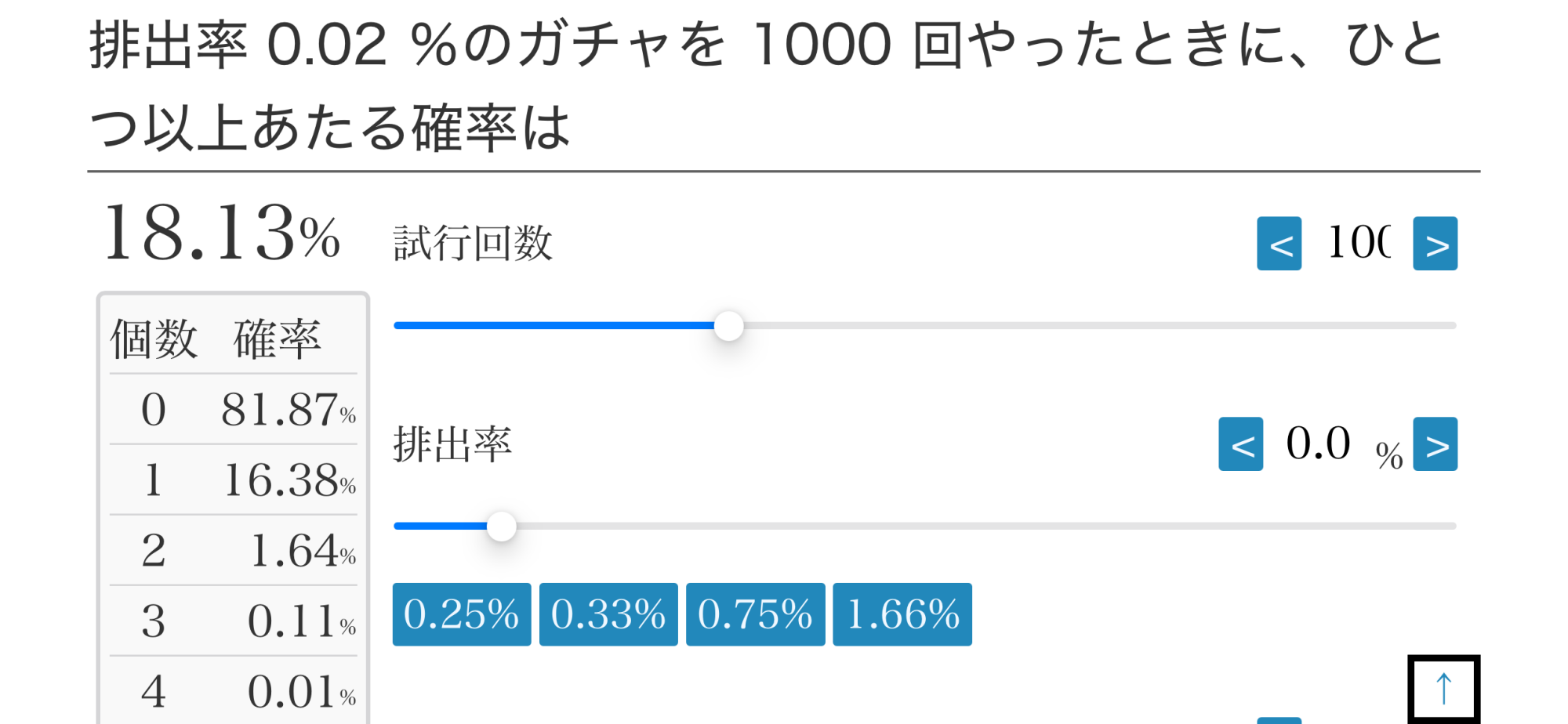
Task: Select the row showing 16.38% probability
Action: [233, 480]
